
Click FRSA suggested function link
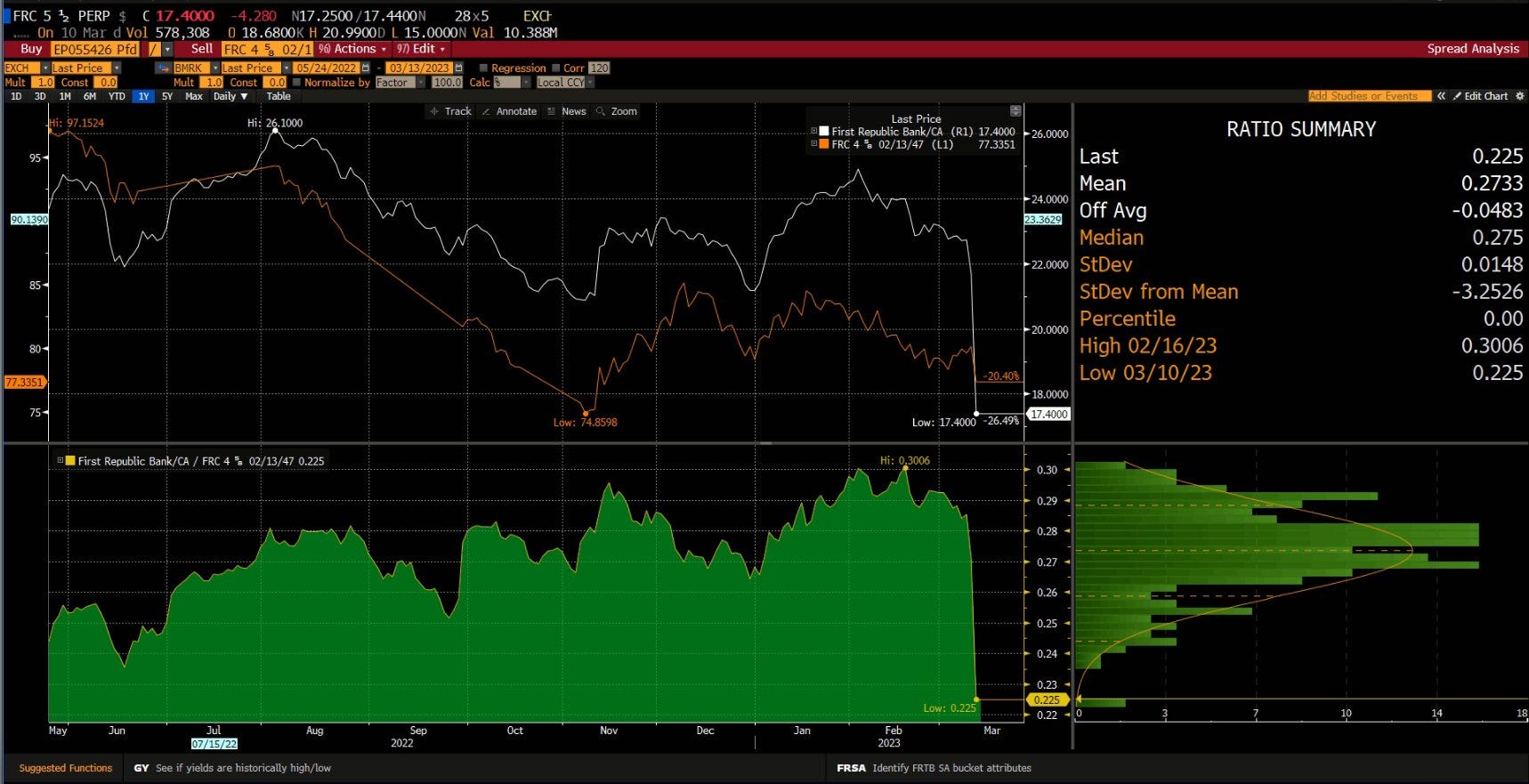tap(934, 768)
